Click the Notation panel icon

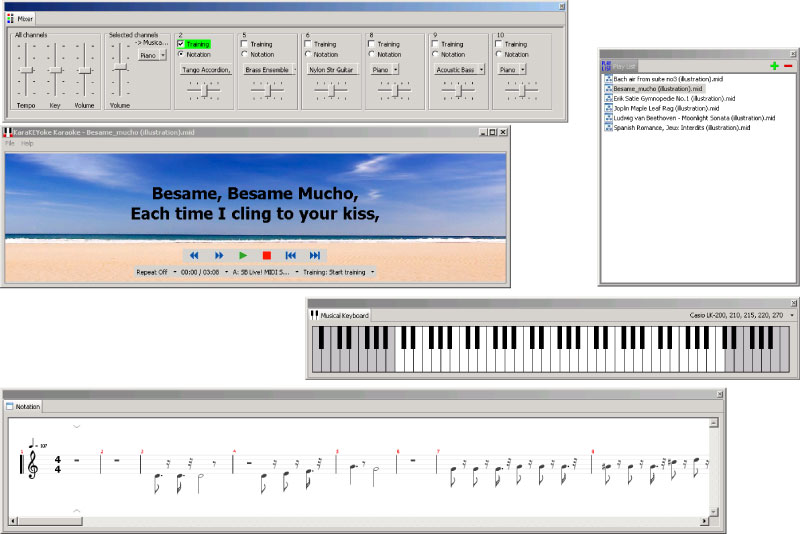9,406
